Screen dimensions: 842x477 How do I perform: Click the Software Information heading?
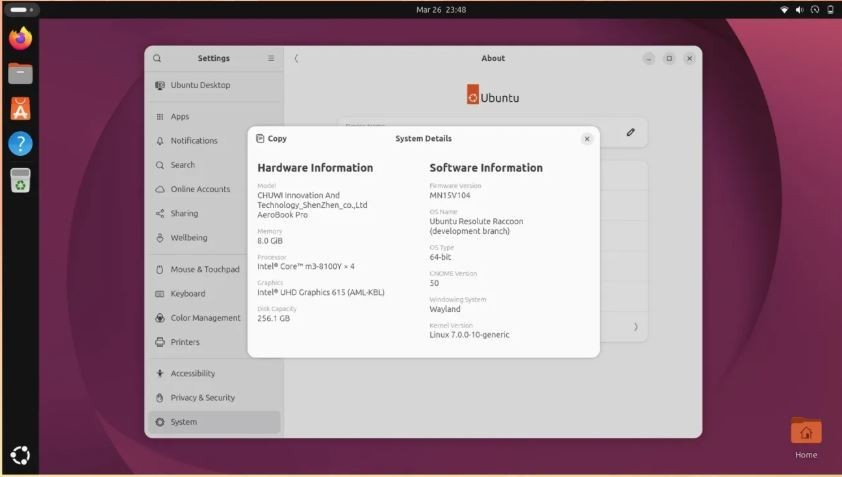click(486, 168)
